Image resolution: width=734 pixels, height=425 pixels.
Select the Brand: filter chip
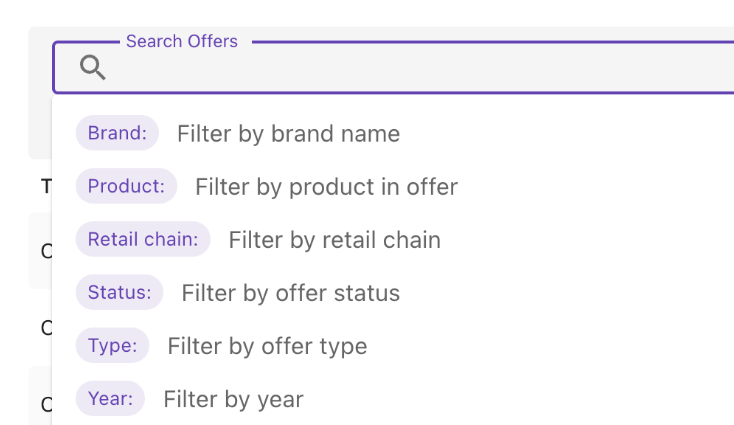117,133
